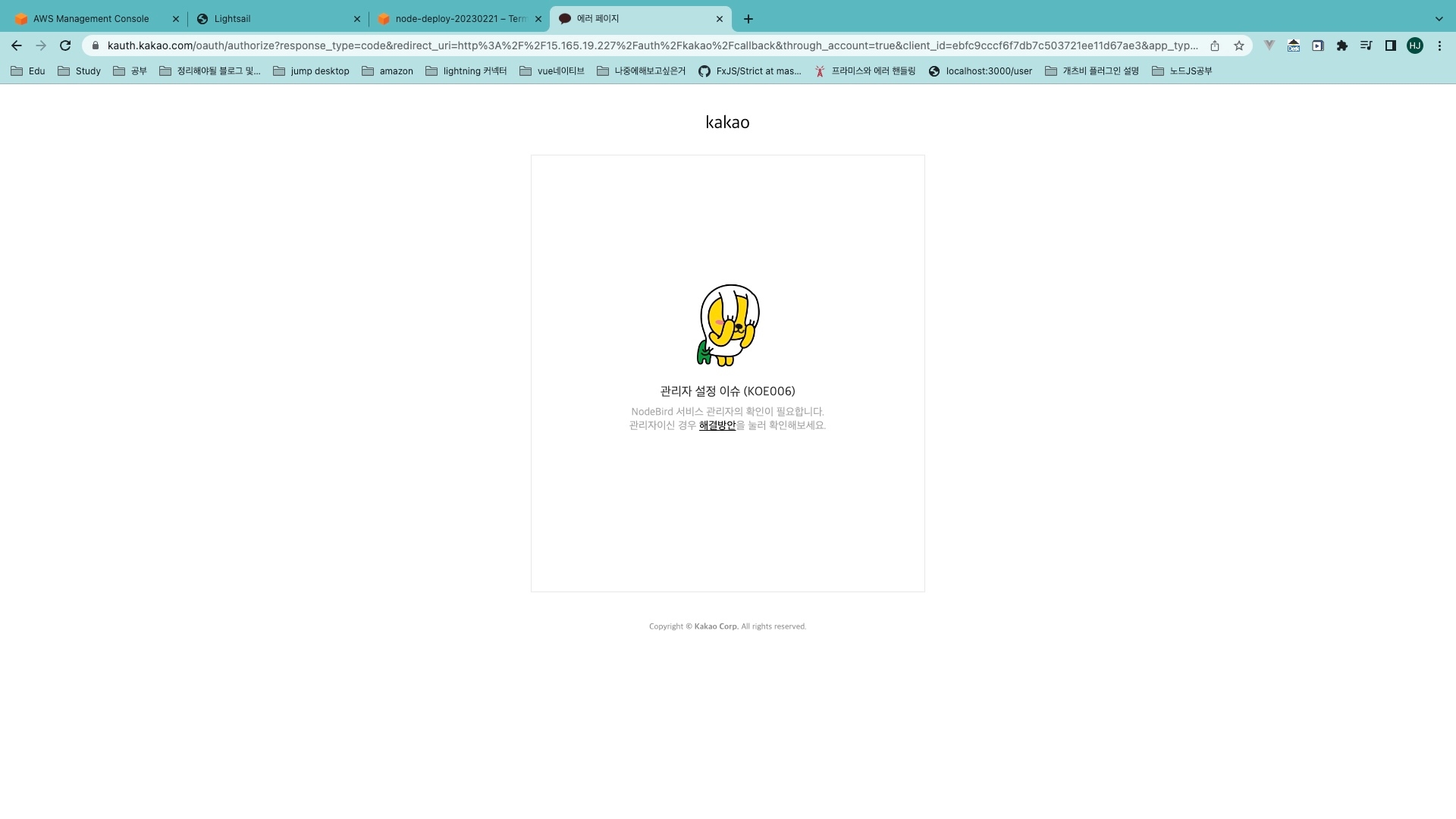Bookmark this page with star icon

tap(1239, 45)
